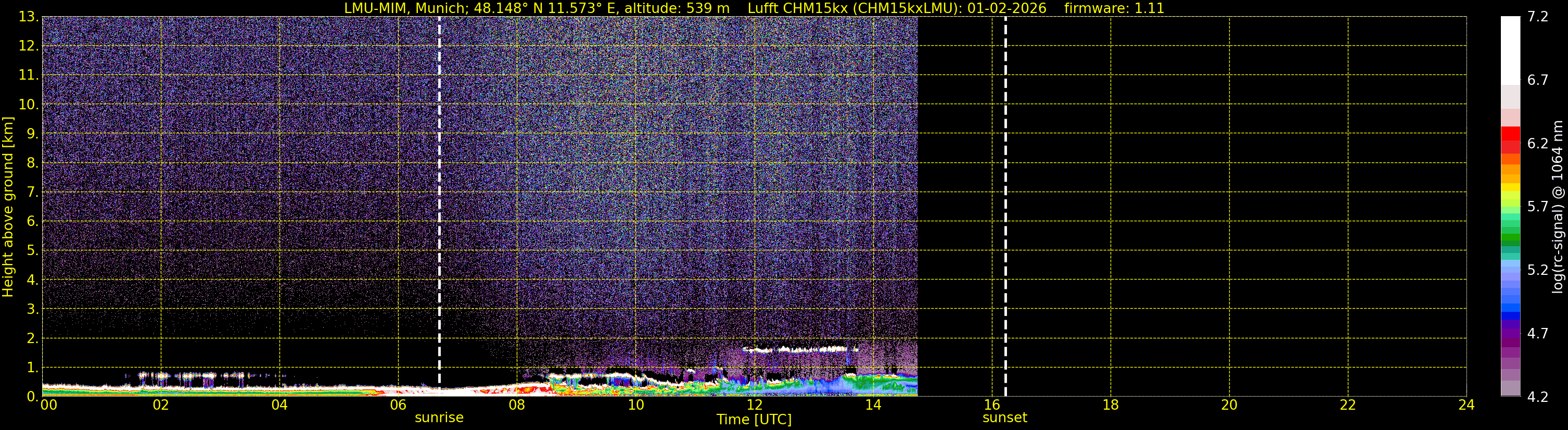Click the '13.' height tick label

pos(28,17)
